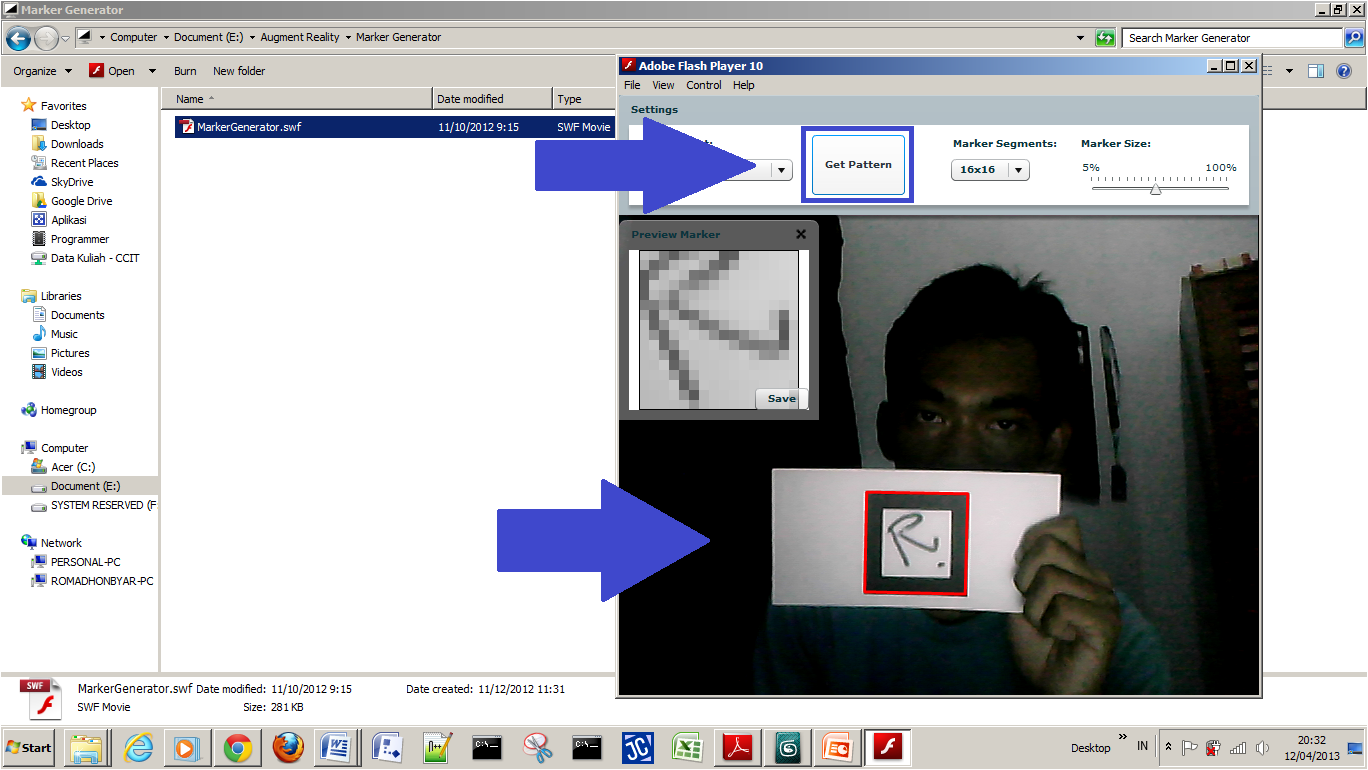Image resolution: width=1368 pixels, height=770 pixels.
Task: Expand hidden icons in the system tray
Action: (1168, 747)
